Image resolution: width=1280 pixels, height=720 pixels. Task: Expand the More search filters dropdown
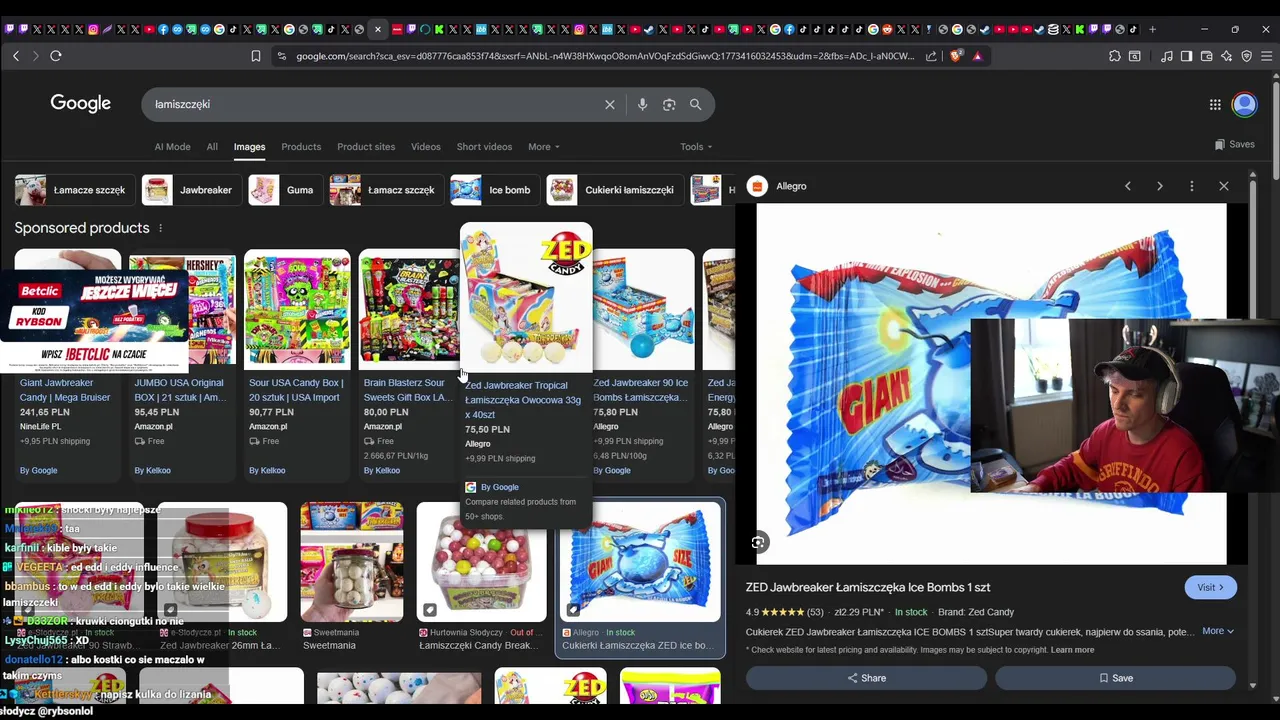[x=544, y=147]
